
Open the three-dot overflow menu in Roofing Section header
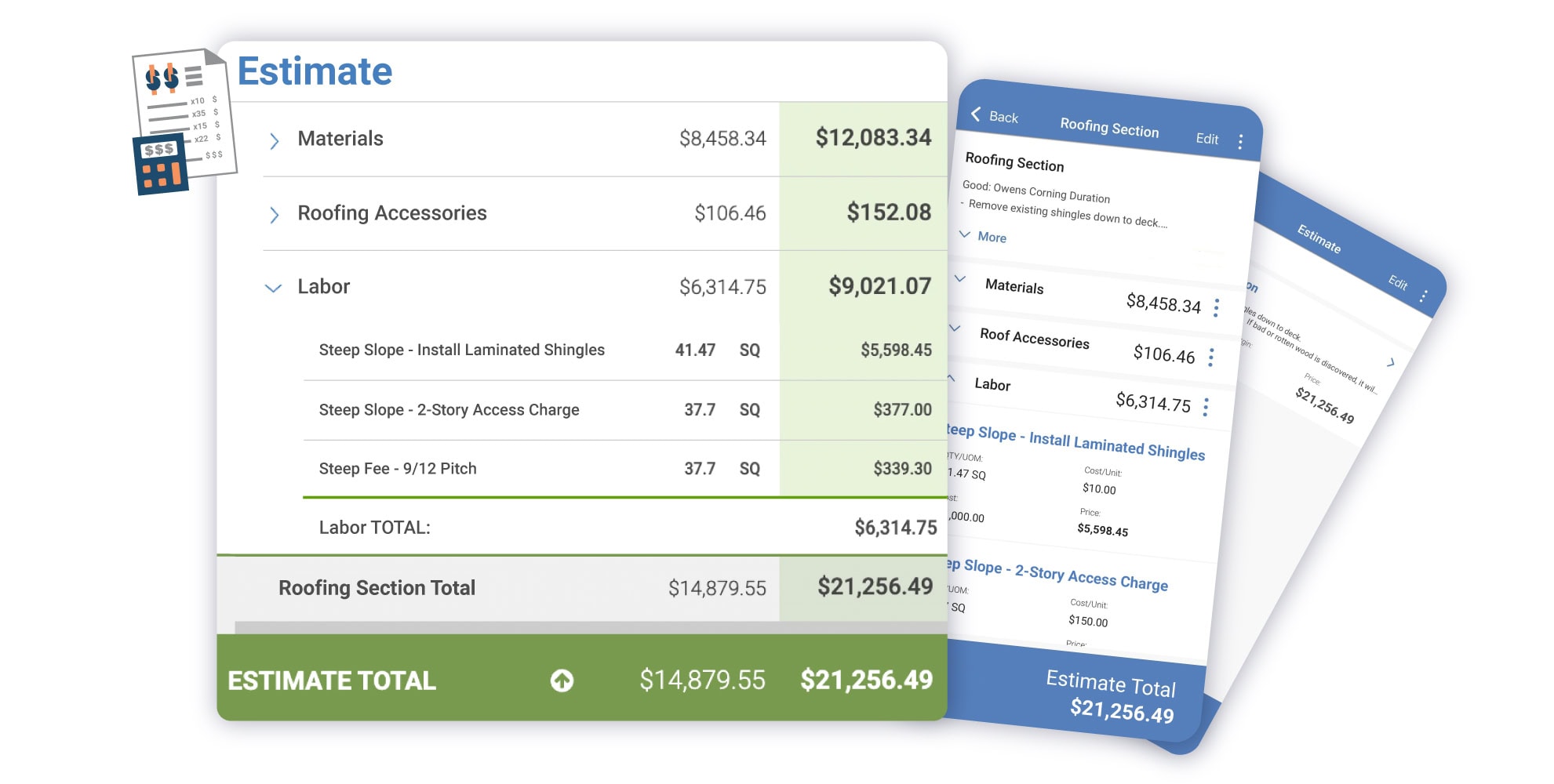[x=1240, y=141]
